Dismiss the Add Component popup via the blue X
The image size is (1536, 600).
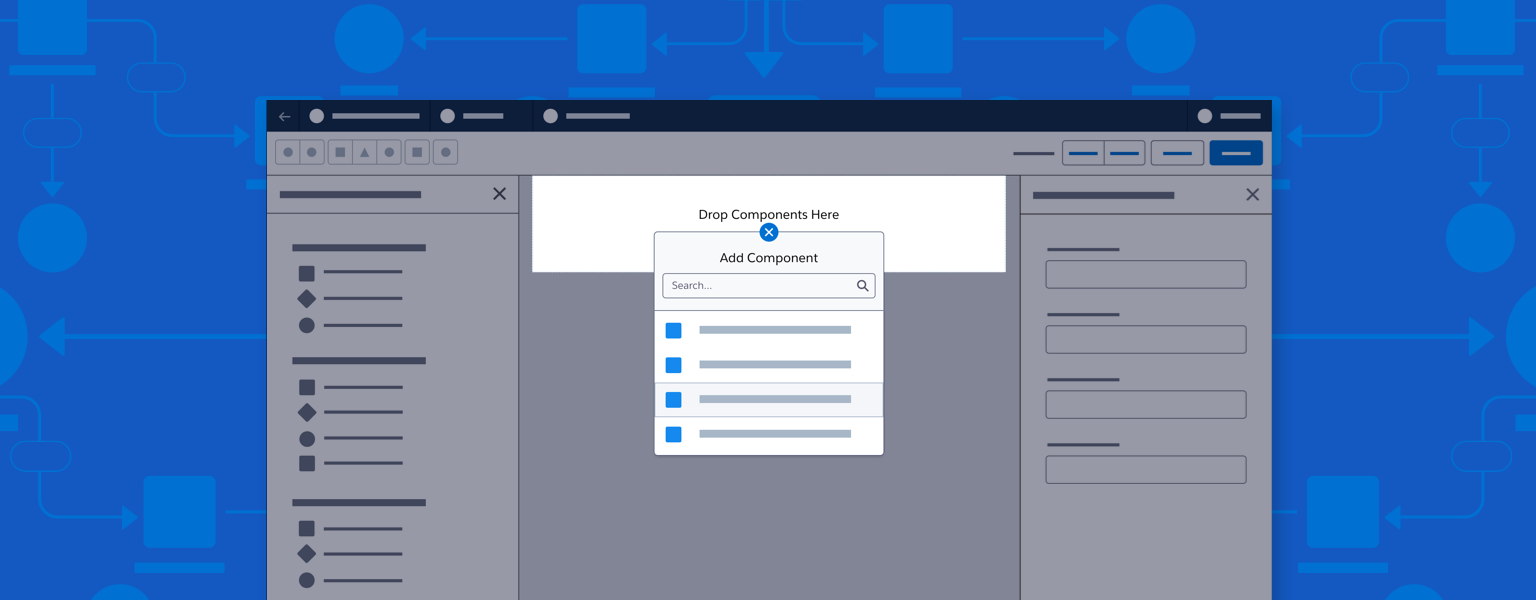pyautogui.click(x=768, y=232)
